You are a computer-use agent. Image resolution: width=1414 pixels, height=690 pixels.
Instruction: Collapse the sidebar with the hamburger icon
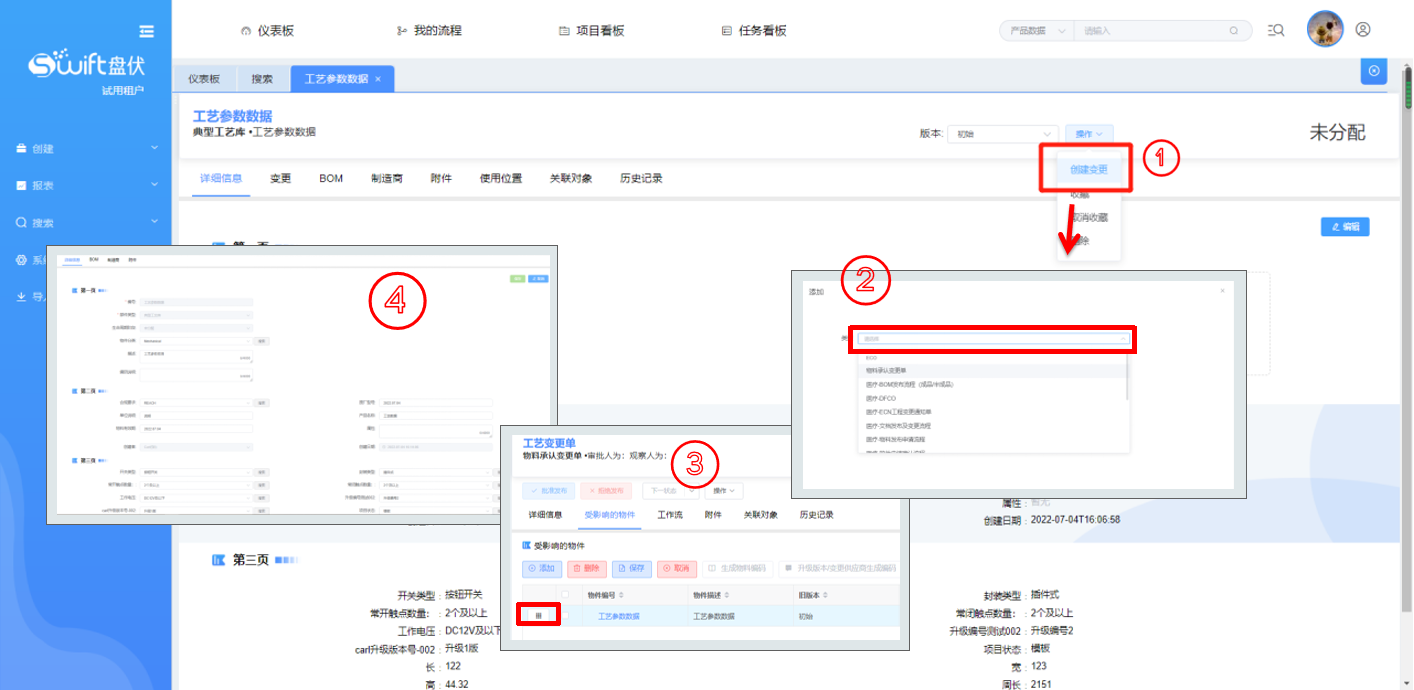point(147,31)
